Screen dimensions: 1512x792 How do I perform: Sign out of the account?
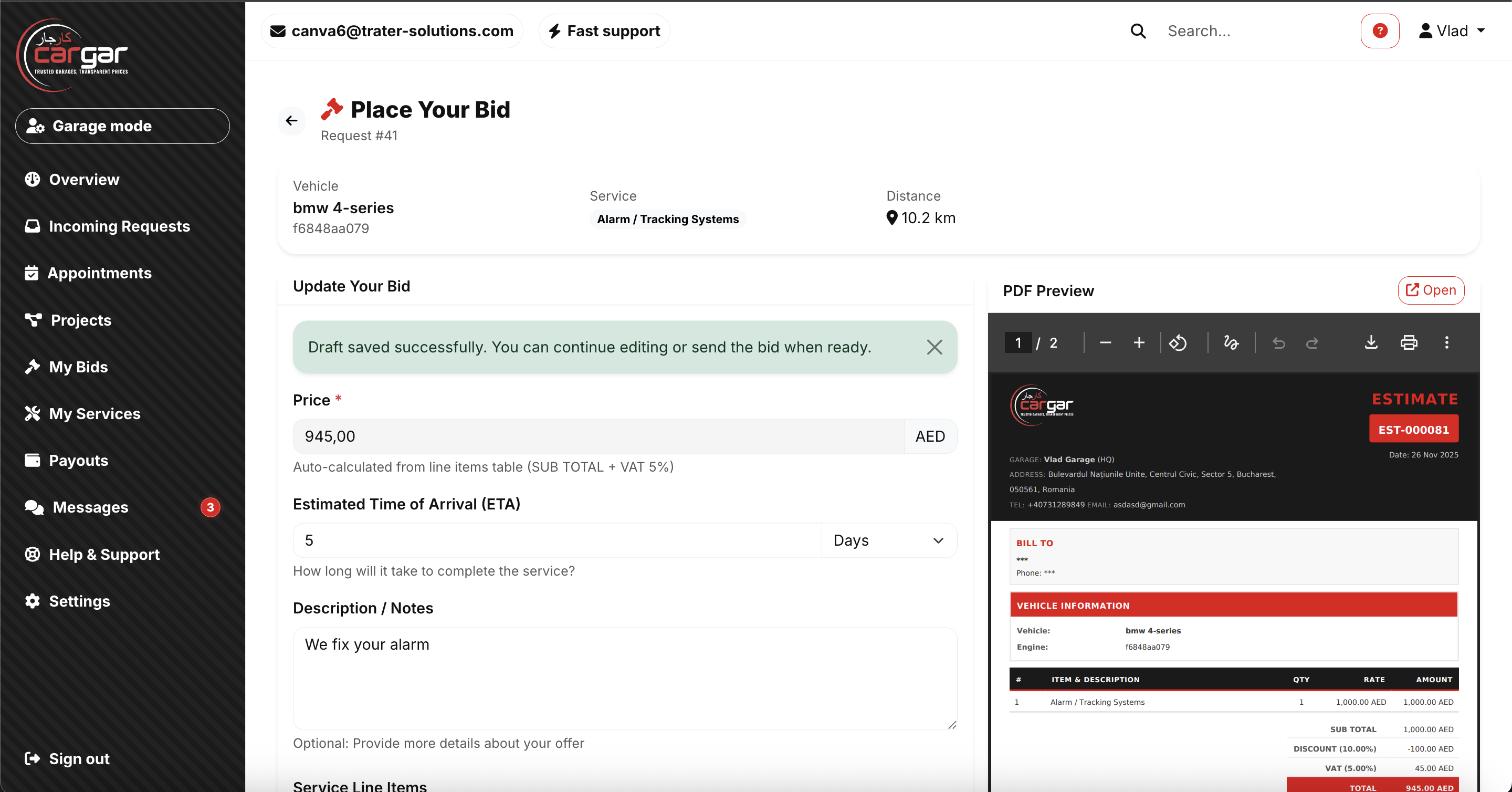79,758
